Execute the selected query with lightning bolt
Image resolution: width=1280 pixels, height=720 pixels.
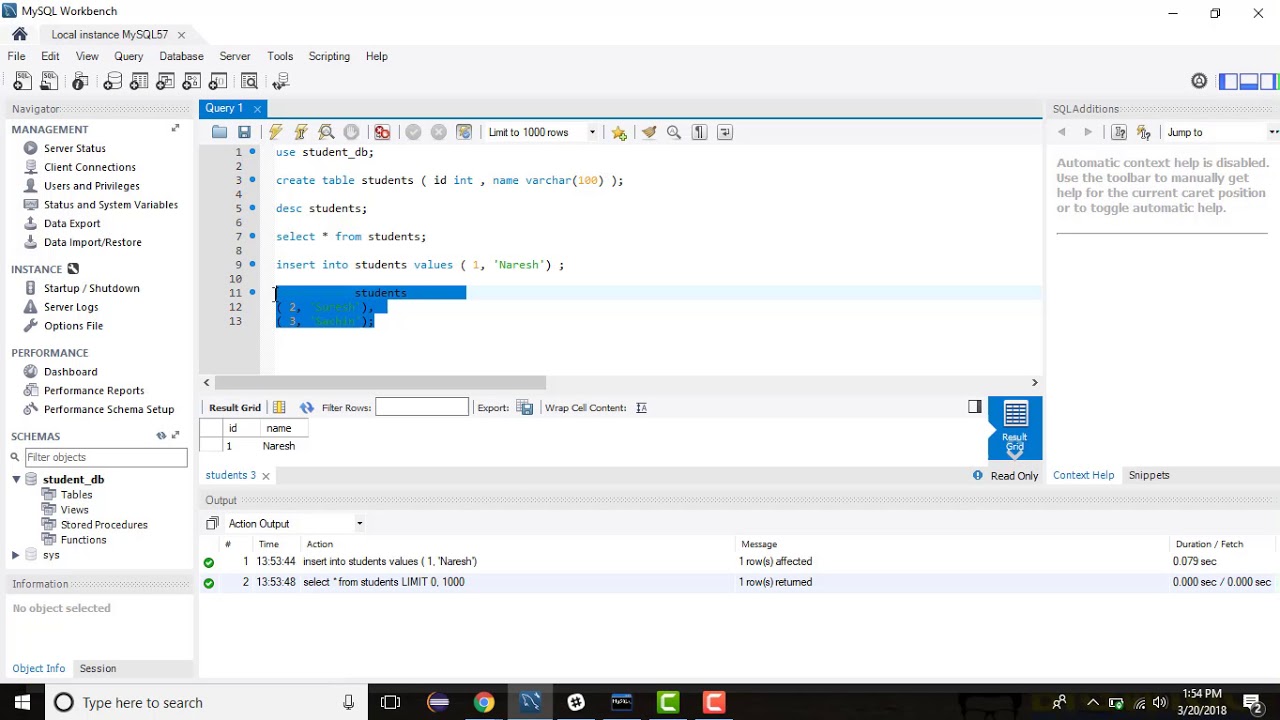click(x=275, y=132)
